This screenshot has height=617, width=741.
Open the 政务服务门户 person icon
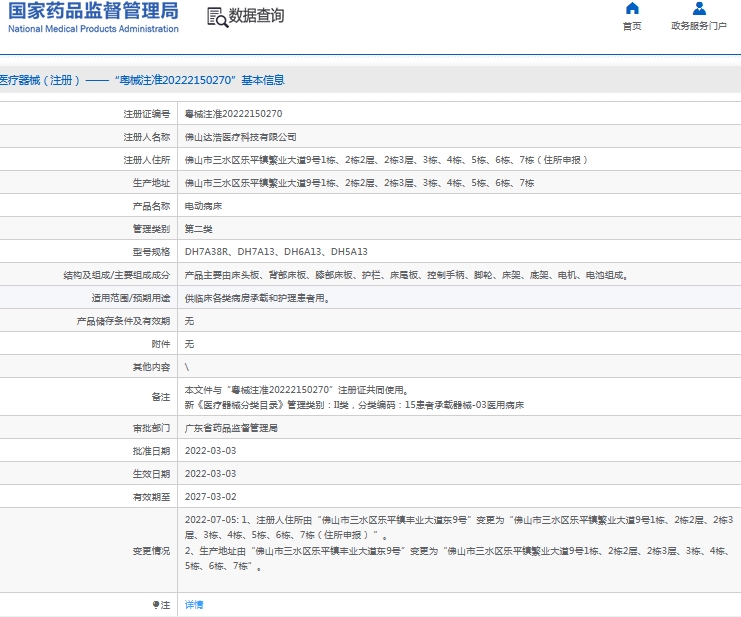pyautogui.click(x=699, y=9)
